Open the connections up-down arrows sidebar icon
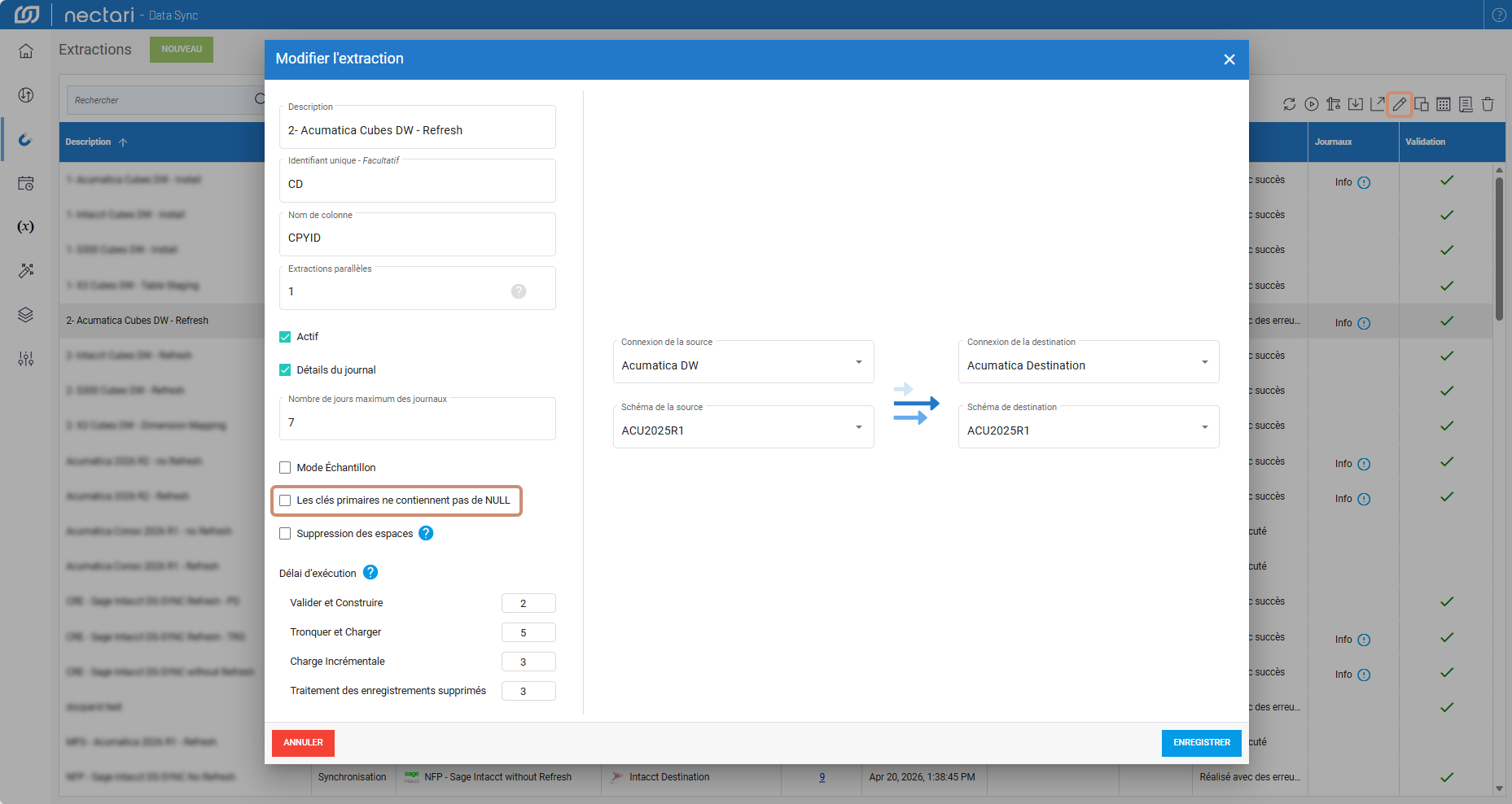1512x804 pixels. 26,95
